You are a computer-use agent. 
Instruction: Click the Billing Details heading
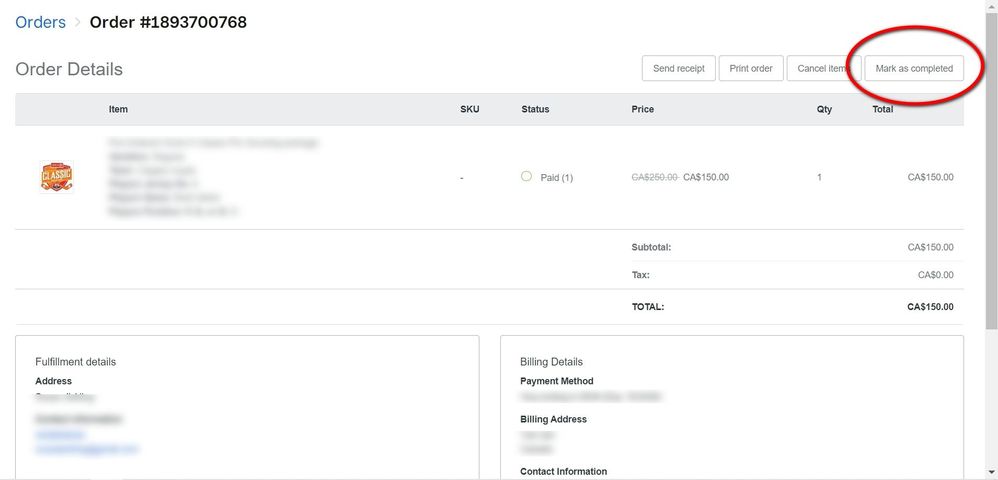(x=551, y=362)
